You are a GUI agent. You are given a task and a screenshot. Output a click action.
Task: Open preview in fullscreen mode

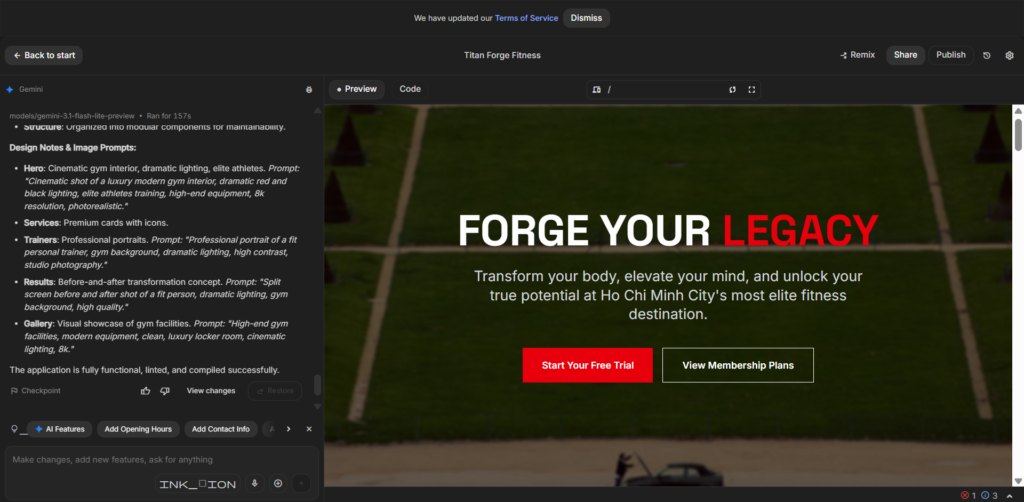(752, 90)
